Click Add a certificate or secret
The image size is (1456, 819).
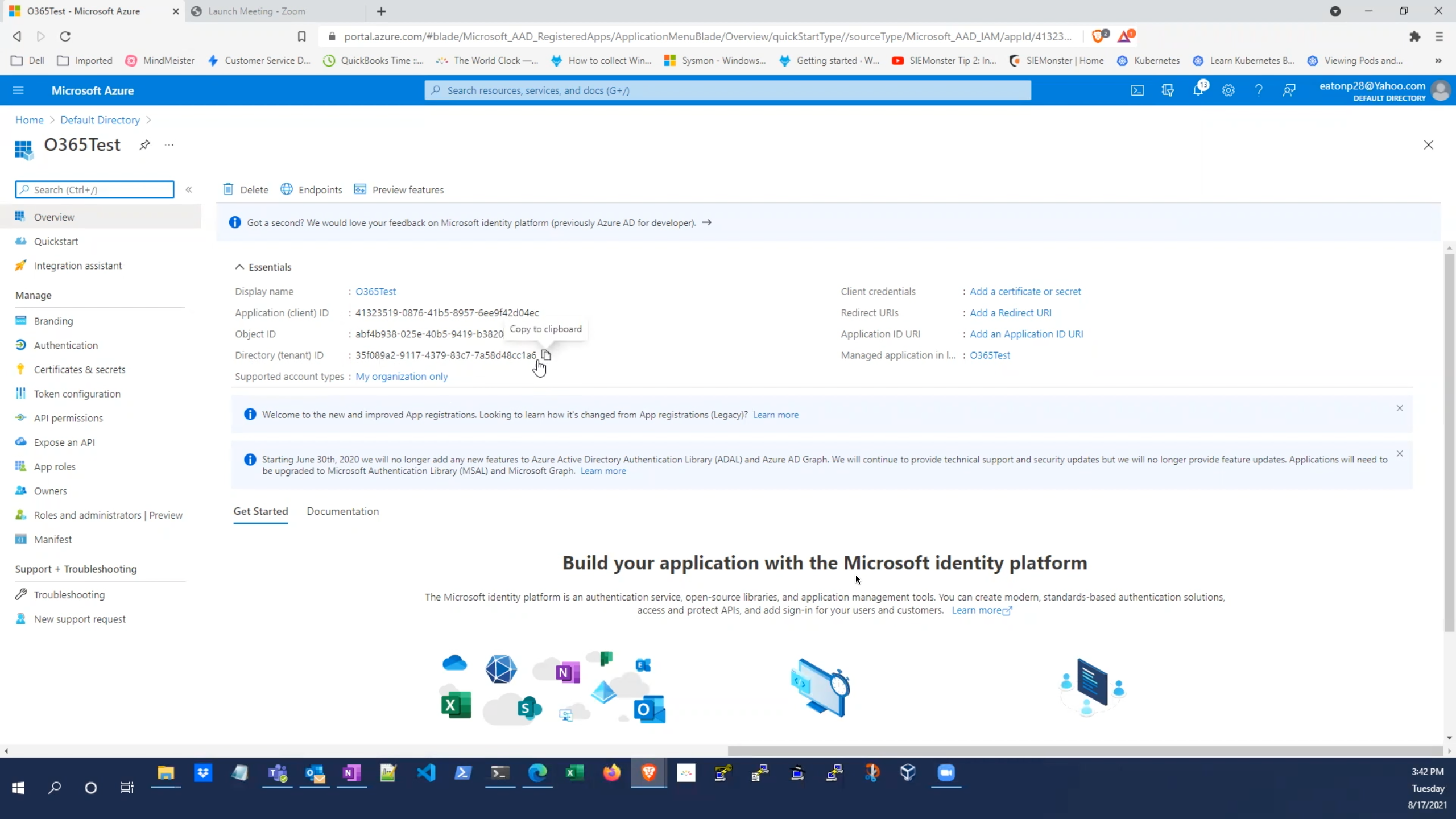click(1025, 291)
